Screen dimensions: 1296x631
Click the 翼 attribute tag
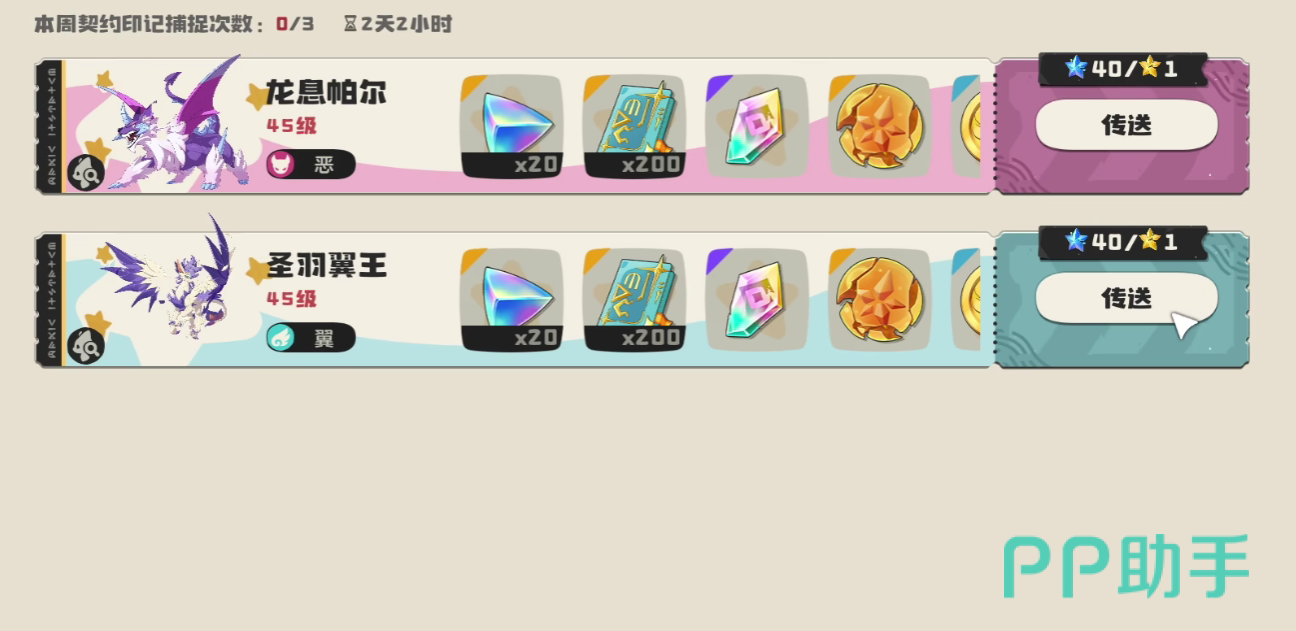click(310, 337)
